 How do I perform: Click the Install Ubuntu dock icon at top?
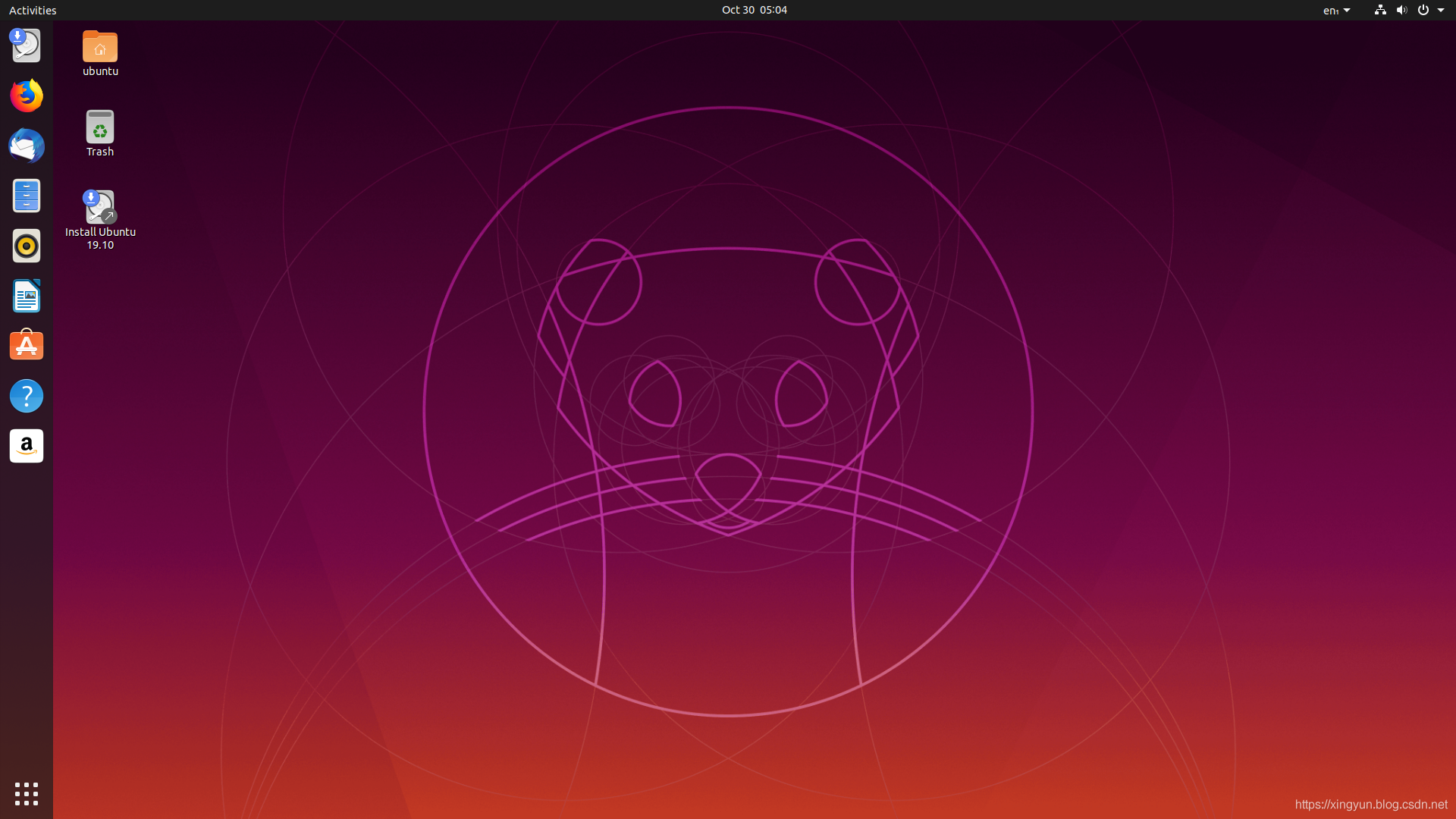pyautogui.click(x=27, y=45)
